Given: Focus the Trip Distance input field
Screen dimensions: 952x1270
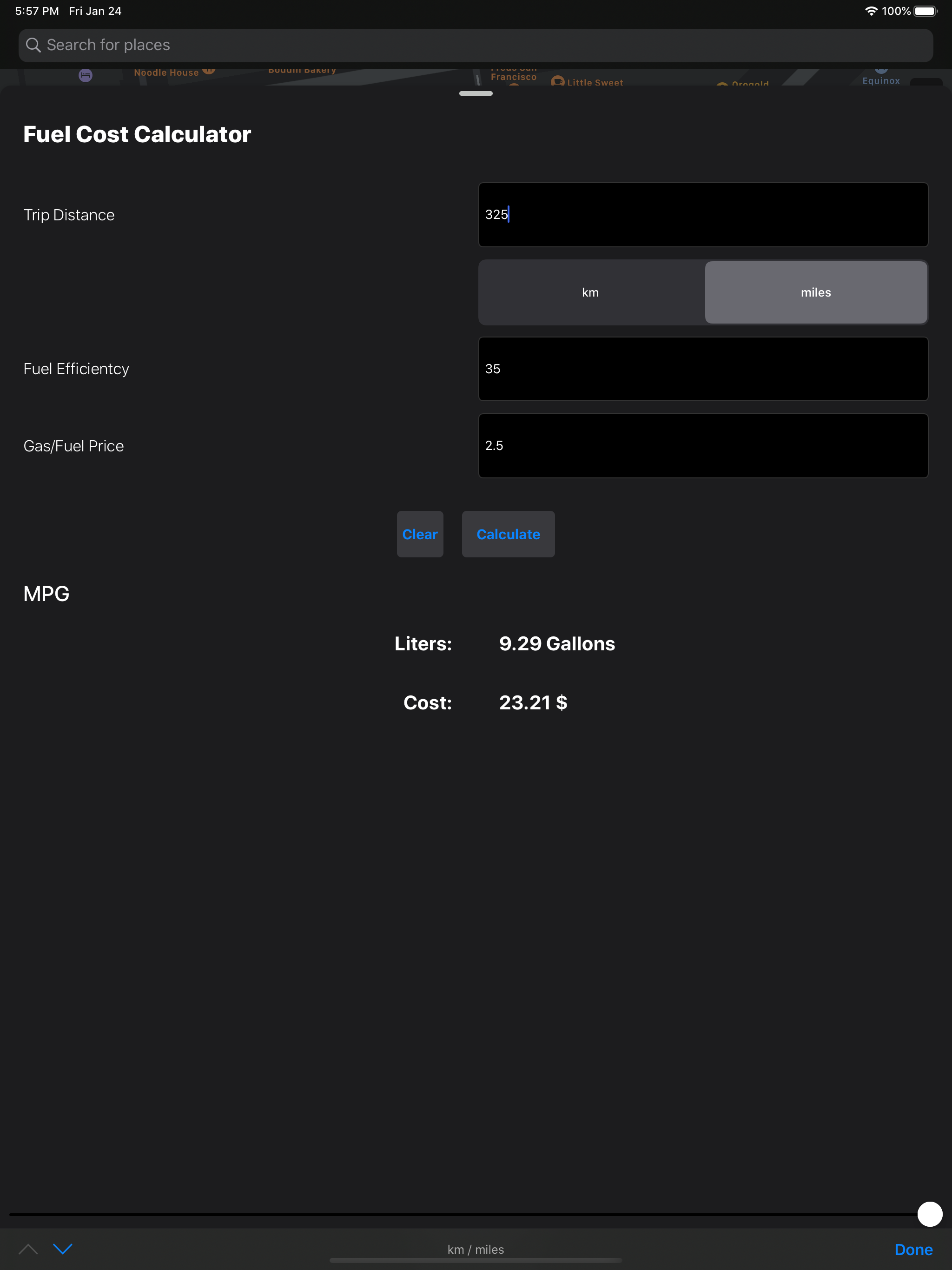Looking at the screenshot, I should 703,215.
